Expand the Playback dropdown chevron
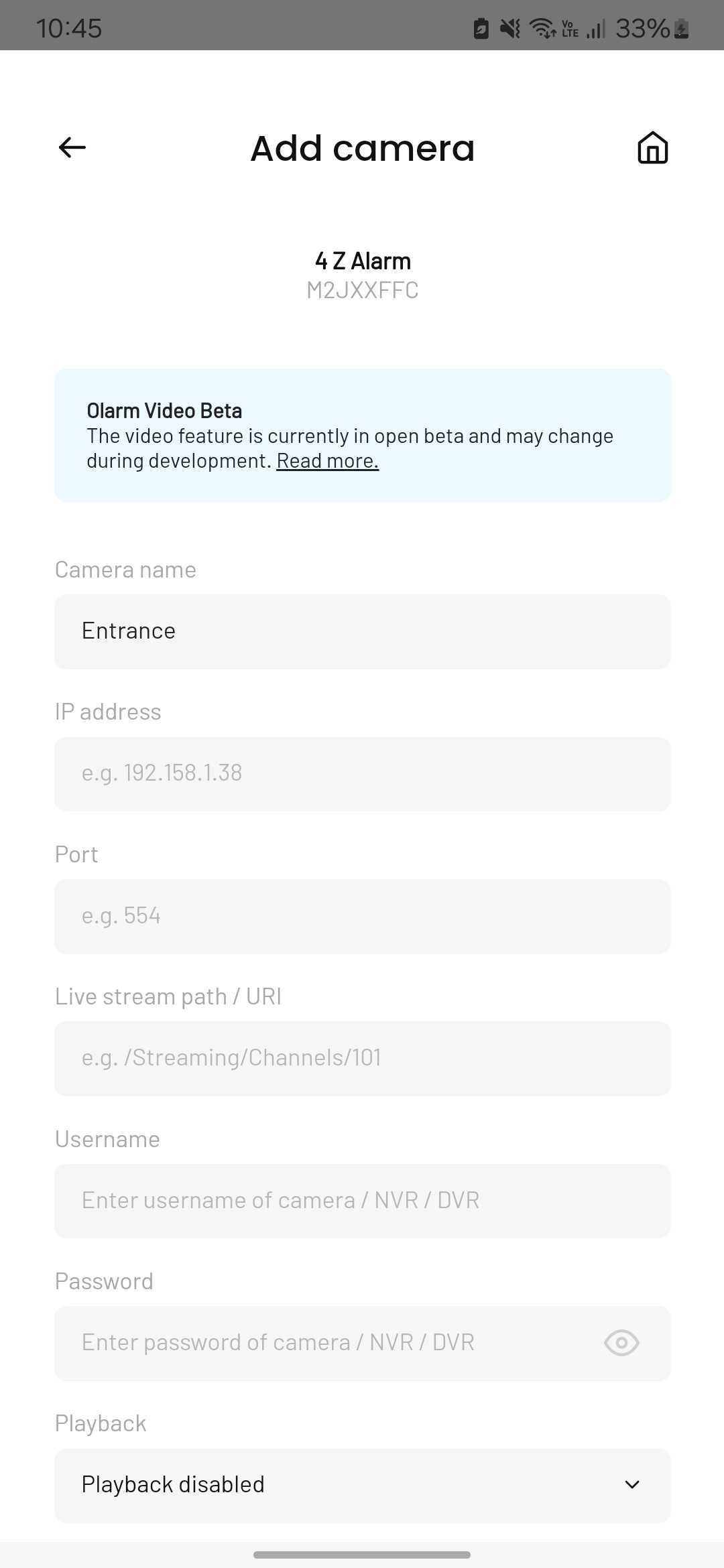The image size is (724, 1568). click(x=631, y=1485)
